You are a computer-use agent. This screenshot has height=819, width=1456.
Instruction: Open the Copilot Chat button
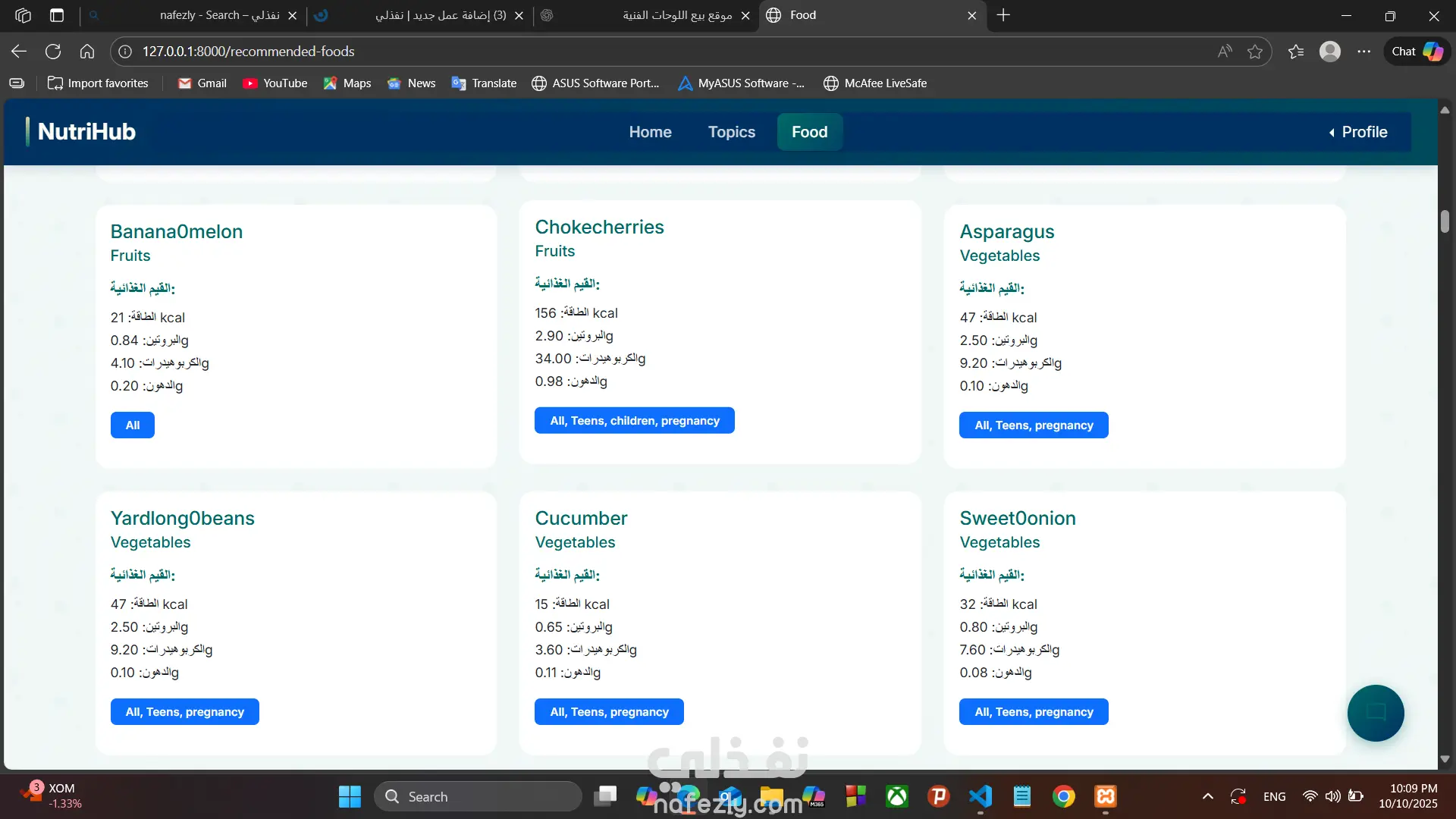click(1417, 52)
